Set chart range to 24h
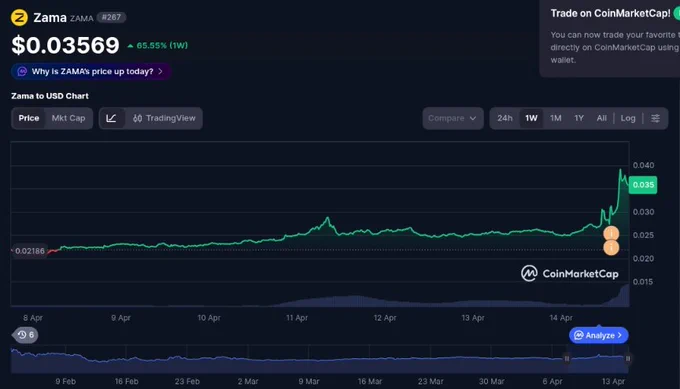Viewport: 680px width, 389px height. 505,118
